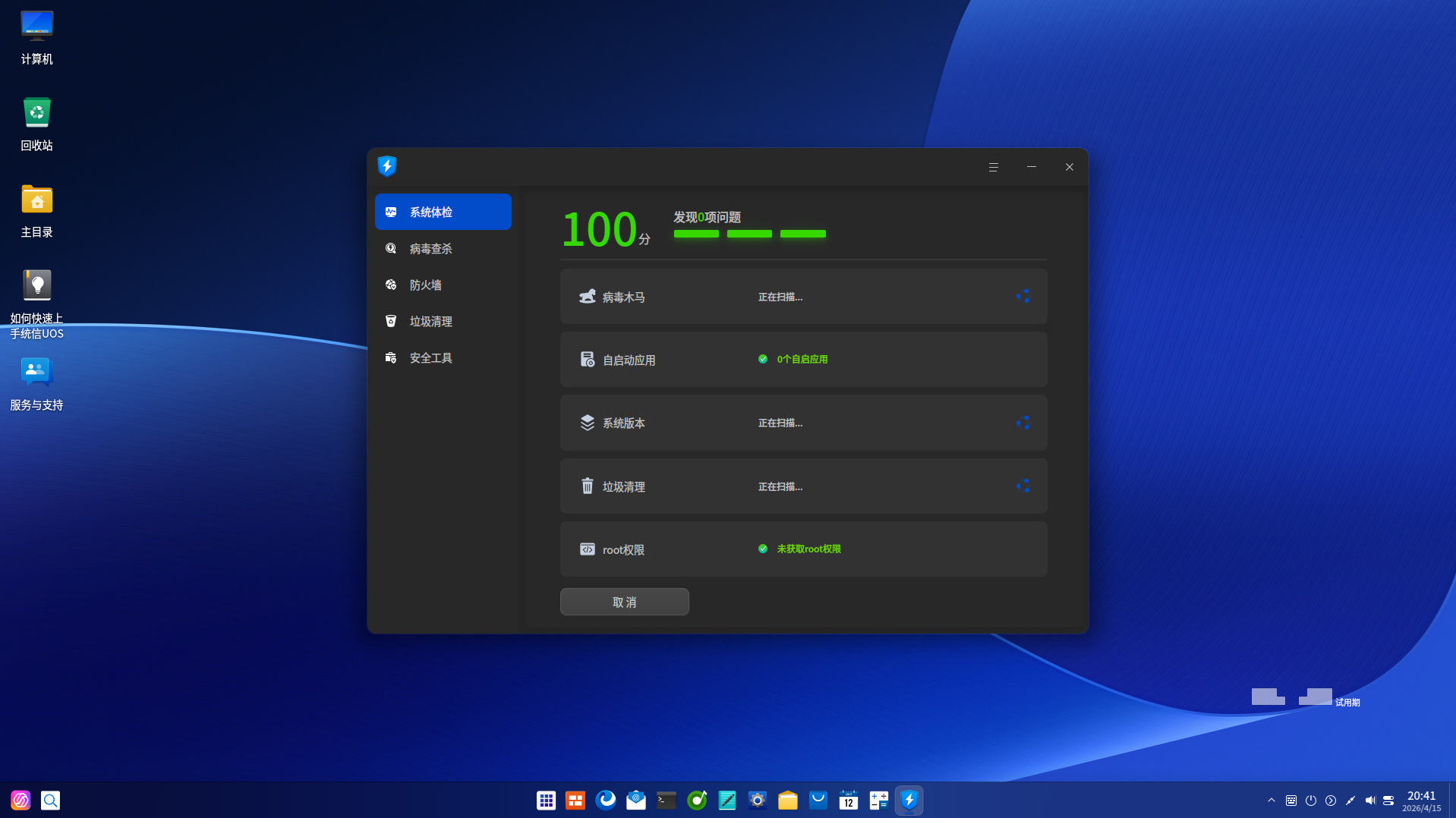Viewport: 1456px width, 818px height.
Task: Switch to the 防火墙 firewall tab
Action: point(425,285)
